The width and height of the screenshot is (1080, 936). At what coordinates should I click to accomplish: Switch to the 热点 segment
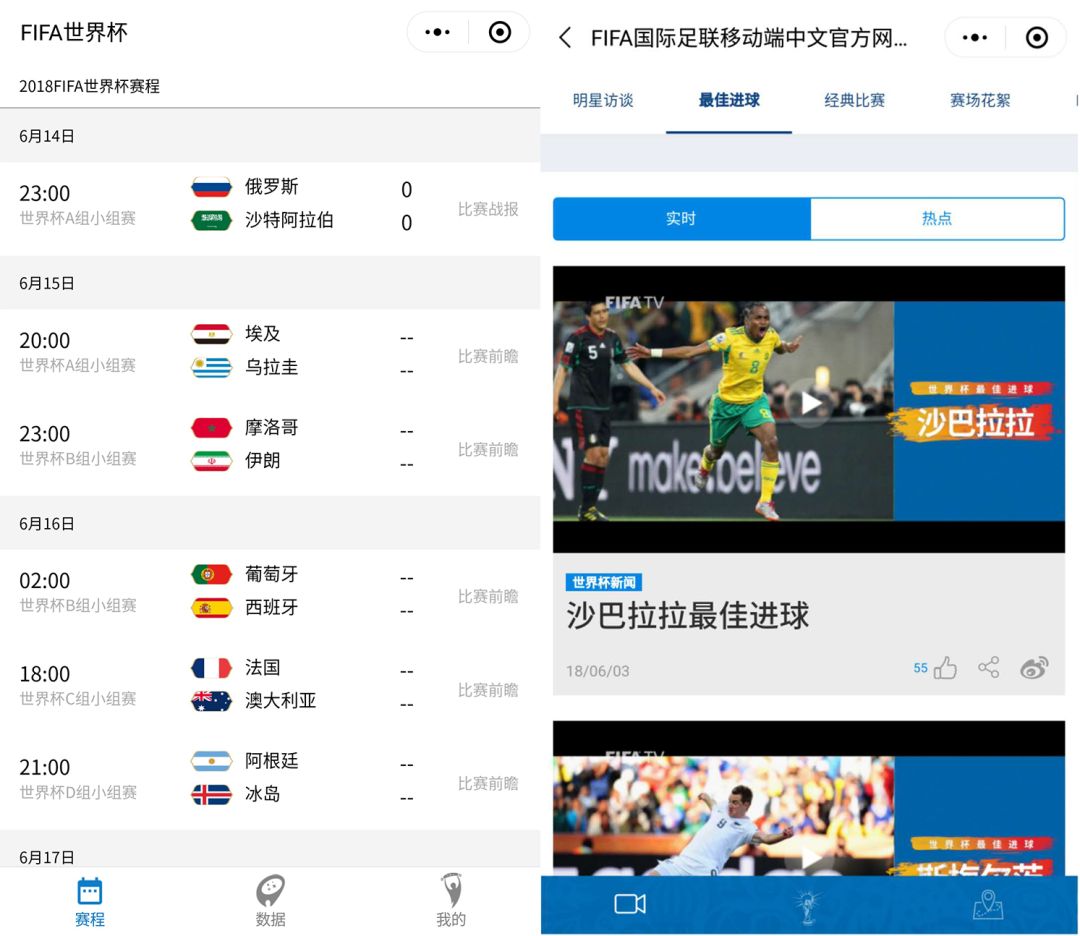[x=937, y=218]
